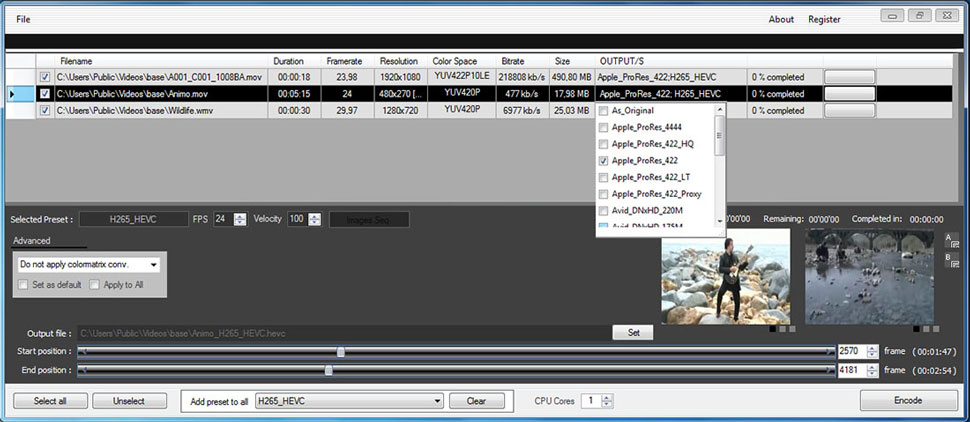Tick the Apply to All checkbox

click(95, 285)
